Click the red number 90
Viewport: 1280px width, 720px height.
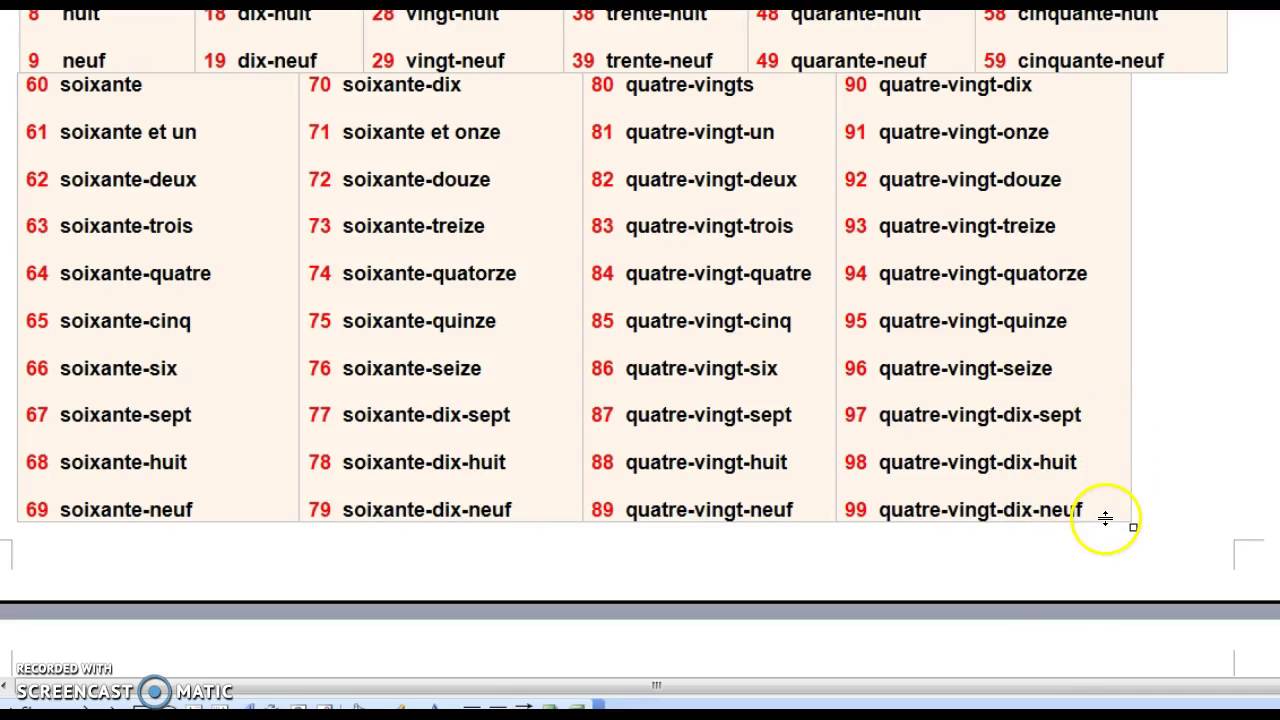pos(855,85)
